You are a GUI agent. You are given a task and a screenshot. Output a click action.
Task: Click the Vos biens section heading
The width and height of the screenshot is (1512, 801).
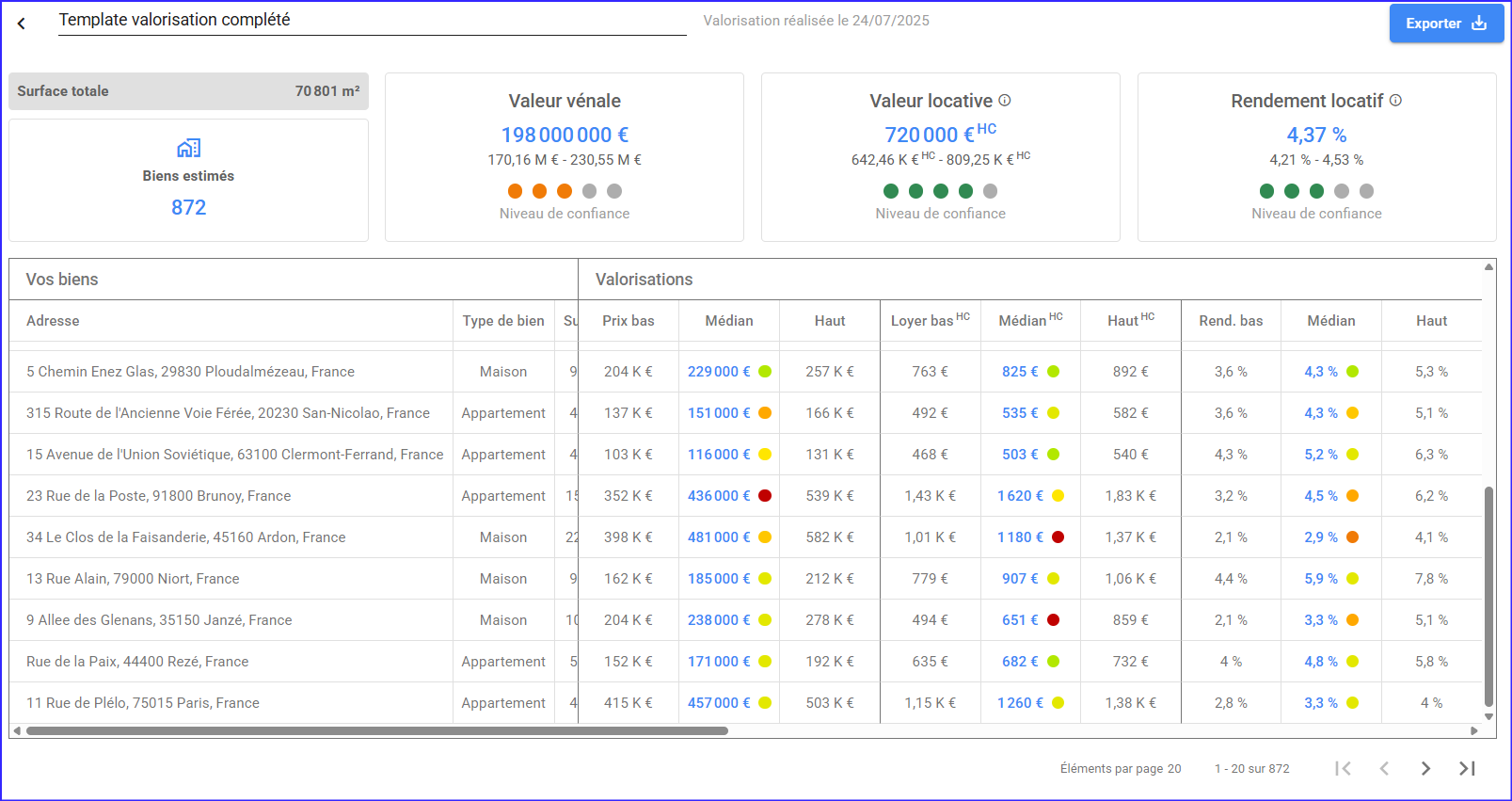tap(62, 280)
